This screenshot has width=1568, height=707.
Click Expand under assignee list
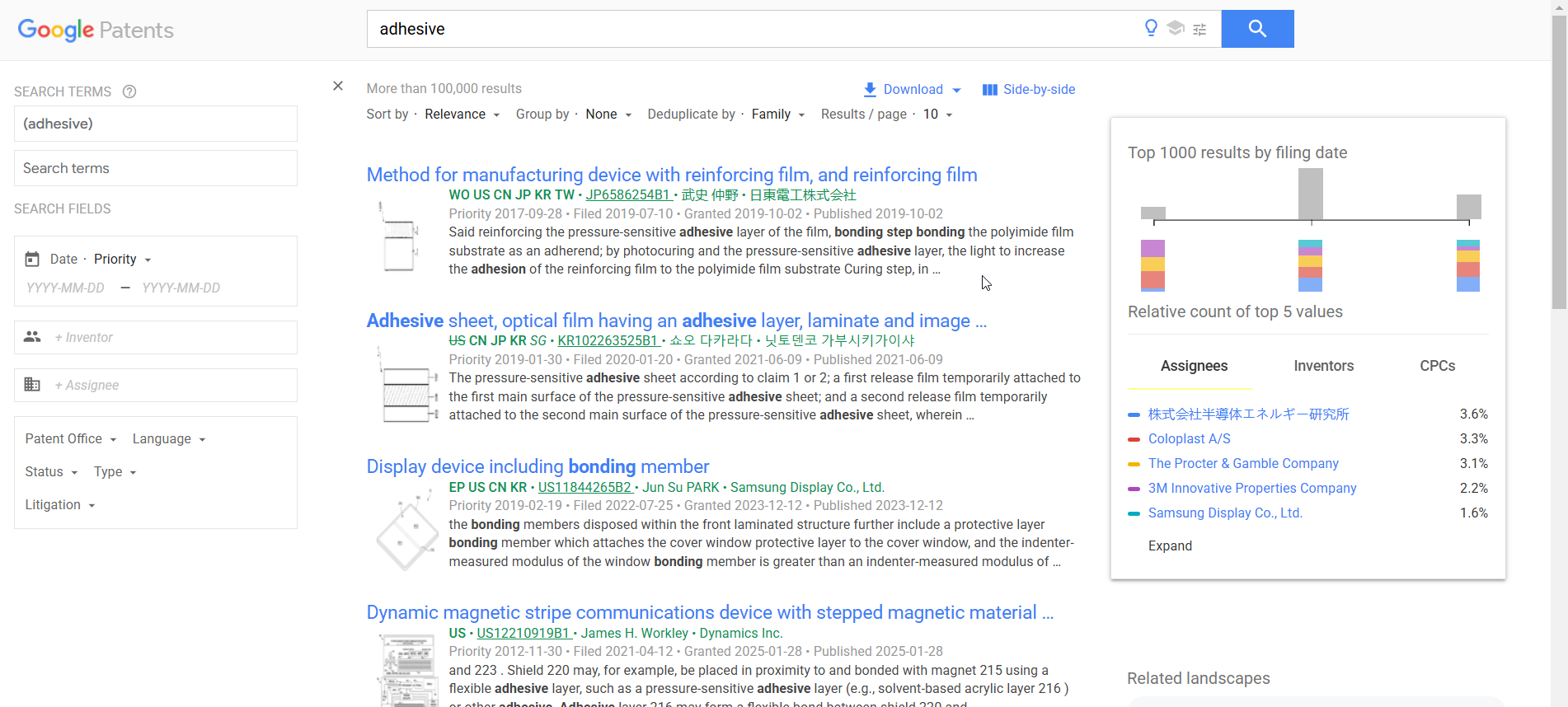[x=1170, y=545]
